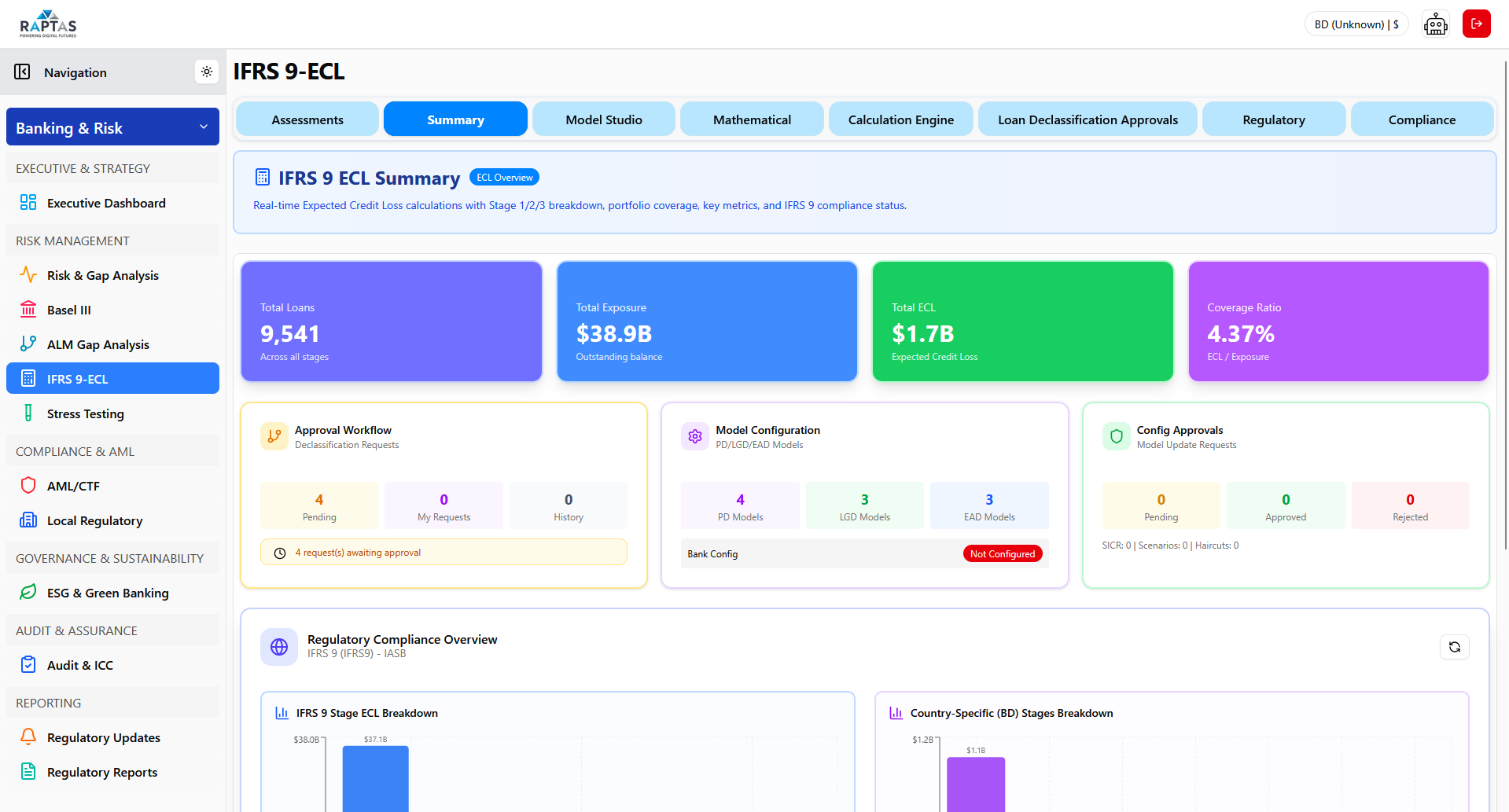
Task: Click the IFRS 9 ECL Summary calculator header icon
Action: (x=263, y=178)
